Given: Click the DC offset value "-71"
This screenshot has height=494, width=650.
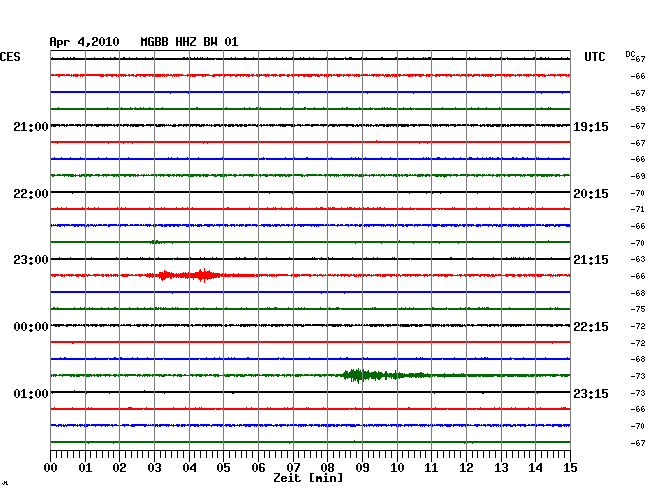Looking at the screenshot, I should [x=638, y=209].
